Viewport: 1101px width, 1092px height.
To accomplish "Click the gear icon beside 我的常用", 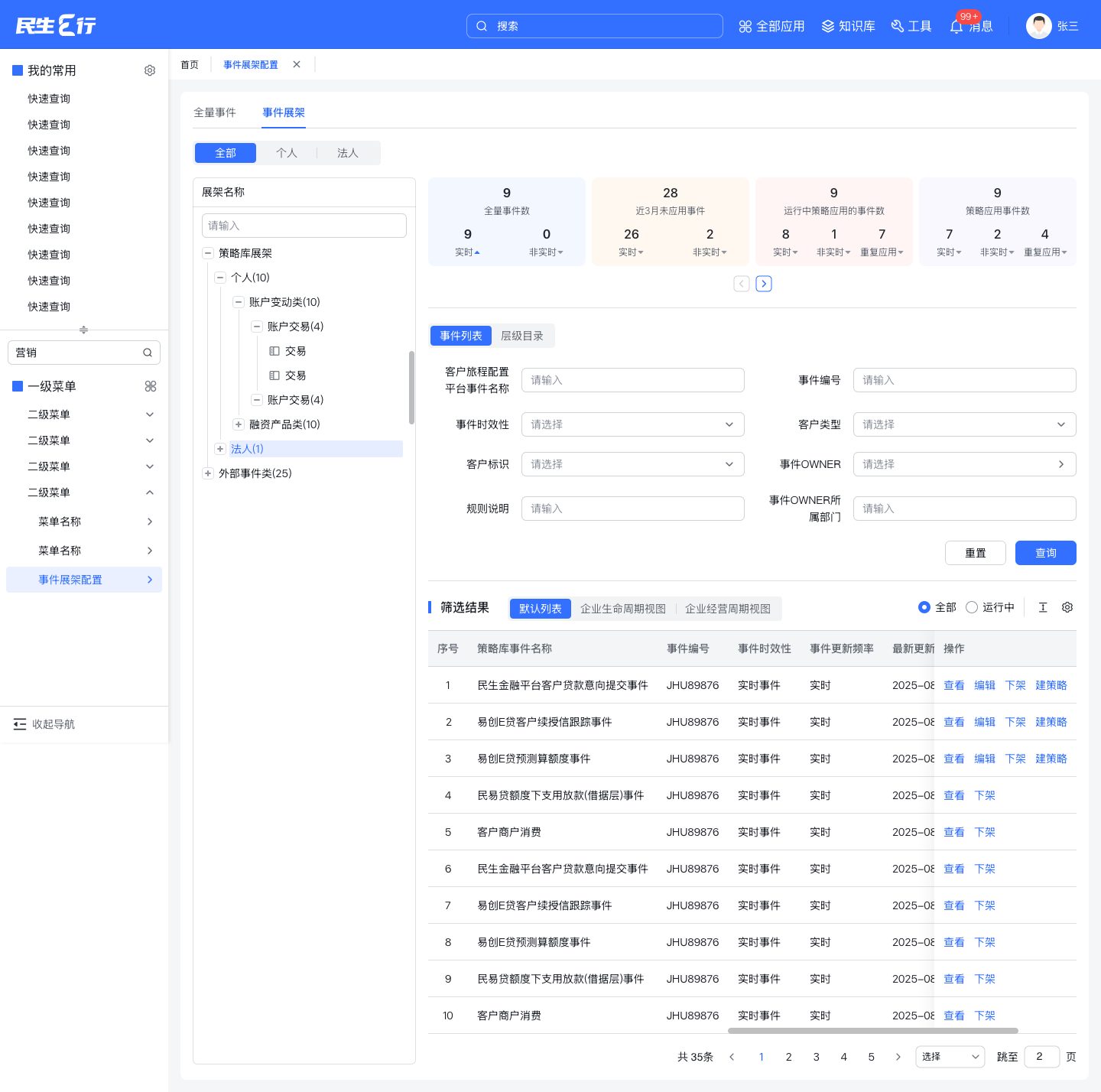I will tap(150, 70).
